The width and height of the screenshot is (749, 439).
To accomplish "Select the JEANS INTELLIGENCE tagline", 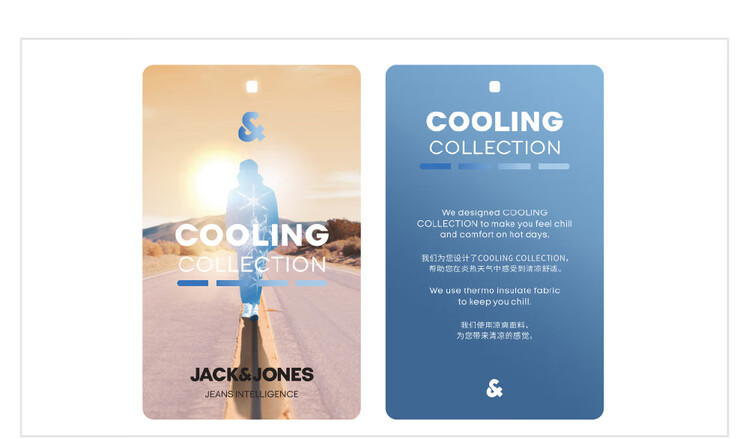I will point(252,394).
